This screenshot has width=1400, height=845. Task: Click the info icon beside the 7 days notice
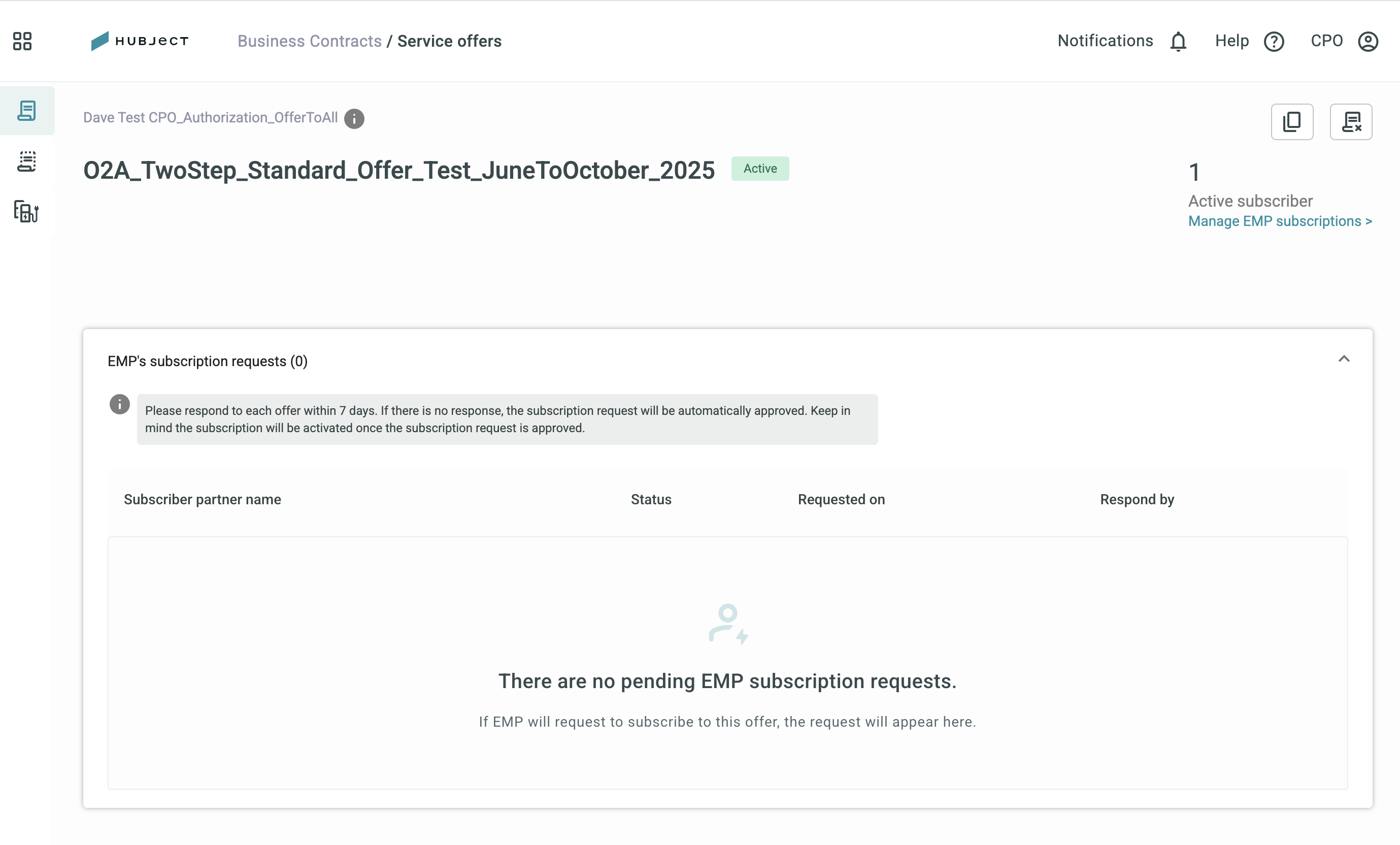tap(119, 405)
